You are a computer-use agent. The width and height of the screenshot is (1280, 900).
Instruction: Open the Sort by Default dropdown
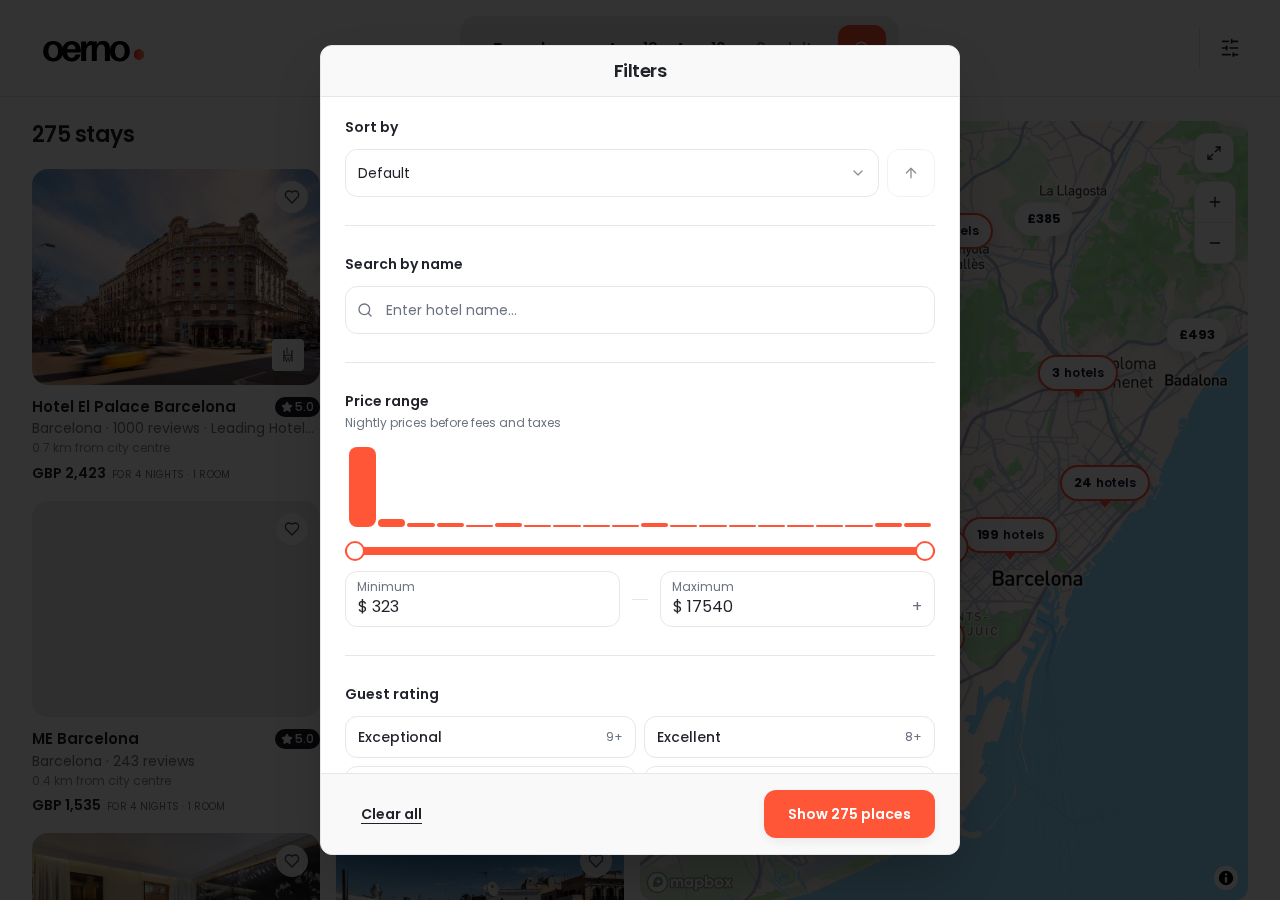[612, 173]
